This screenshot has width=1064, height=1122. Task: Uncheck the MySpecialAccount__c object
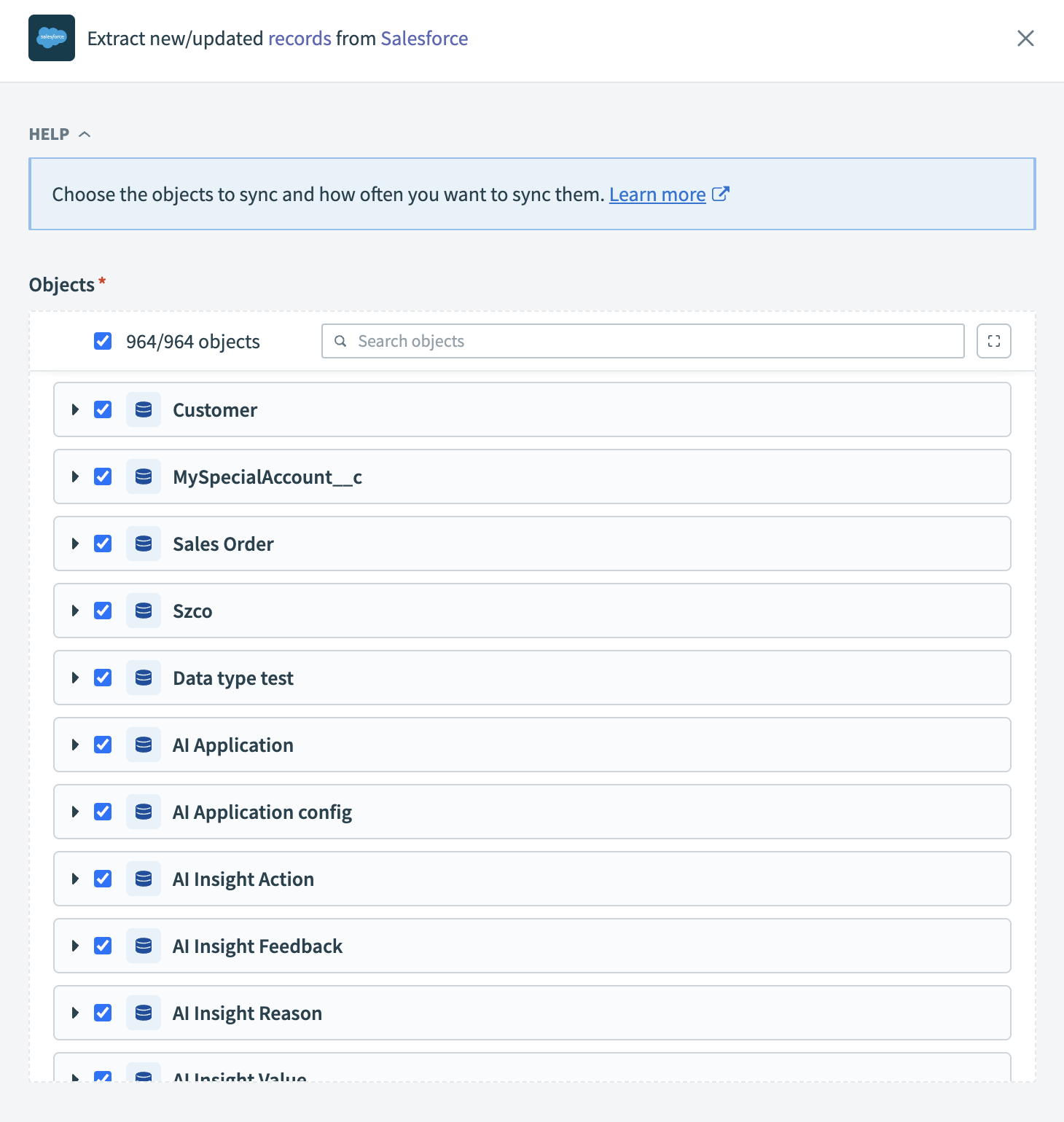tap(103, 476)
